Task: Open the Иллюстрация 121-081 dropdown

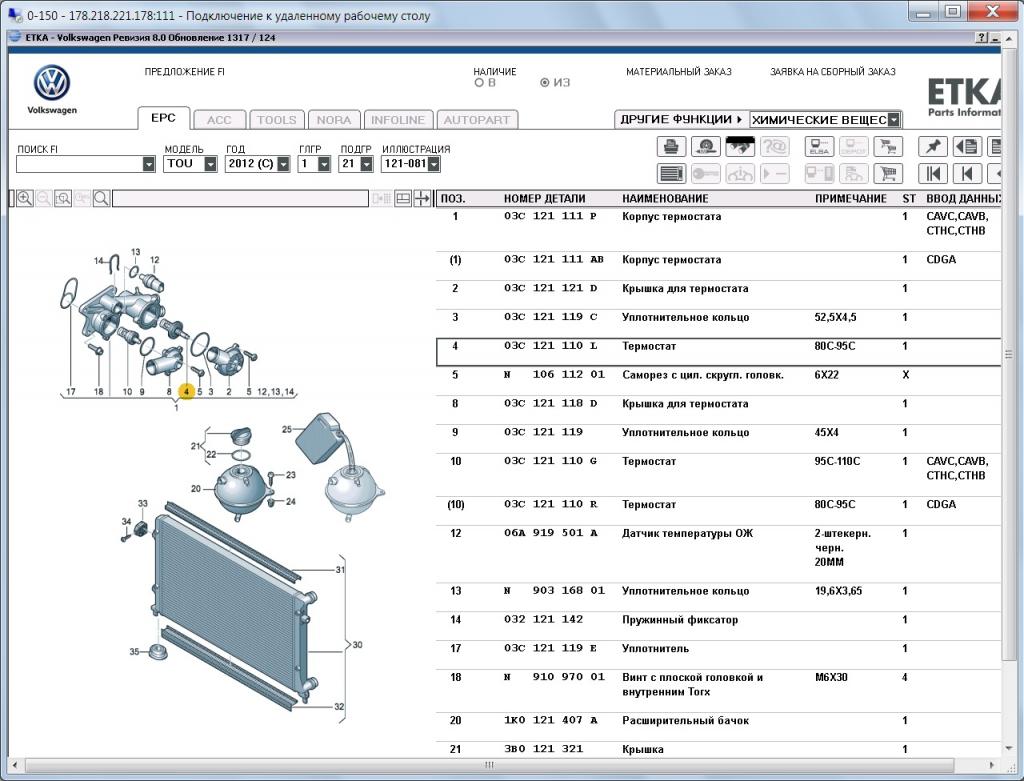Action: pos(434,164)
